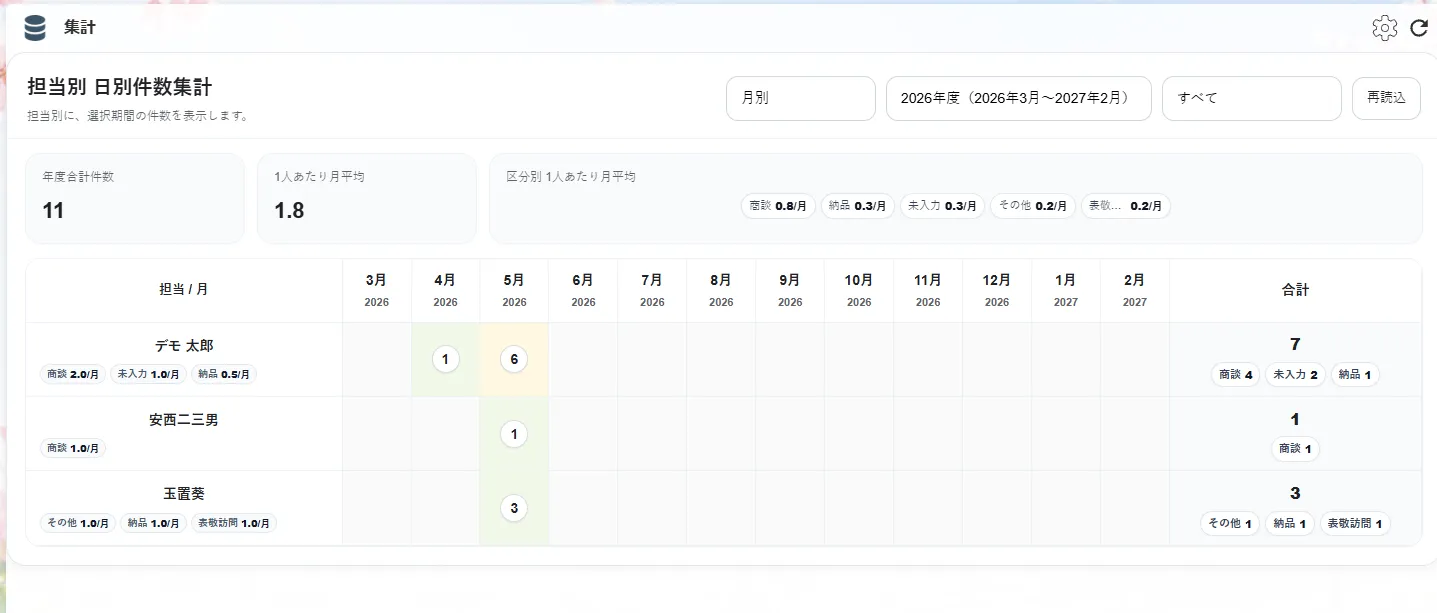The height and width of the screenshot is (613, 1437).
Task: Click the 6月 2026 column header
Action: (x=583, y=290)
